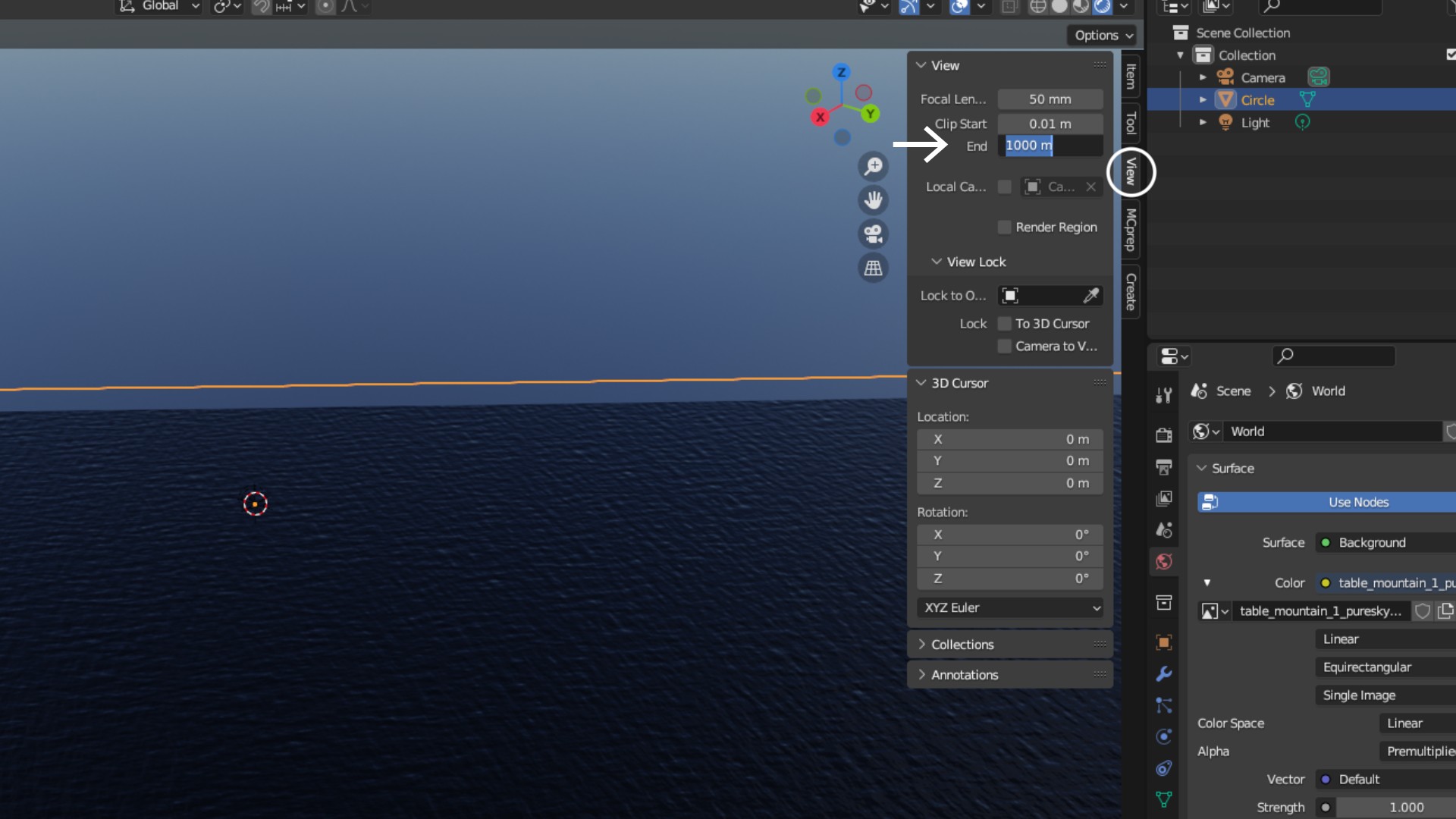The width and height of the screenshot is (1456, 819).
Task: Open the Output properties printer icon
Action: pyautogui.click(x=1164, y=466)
